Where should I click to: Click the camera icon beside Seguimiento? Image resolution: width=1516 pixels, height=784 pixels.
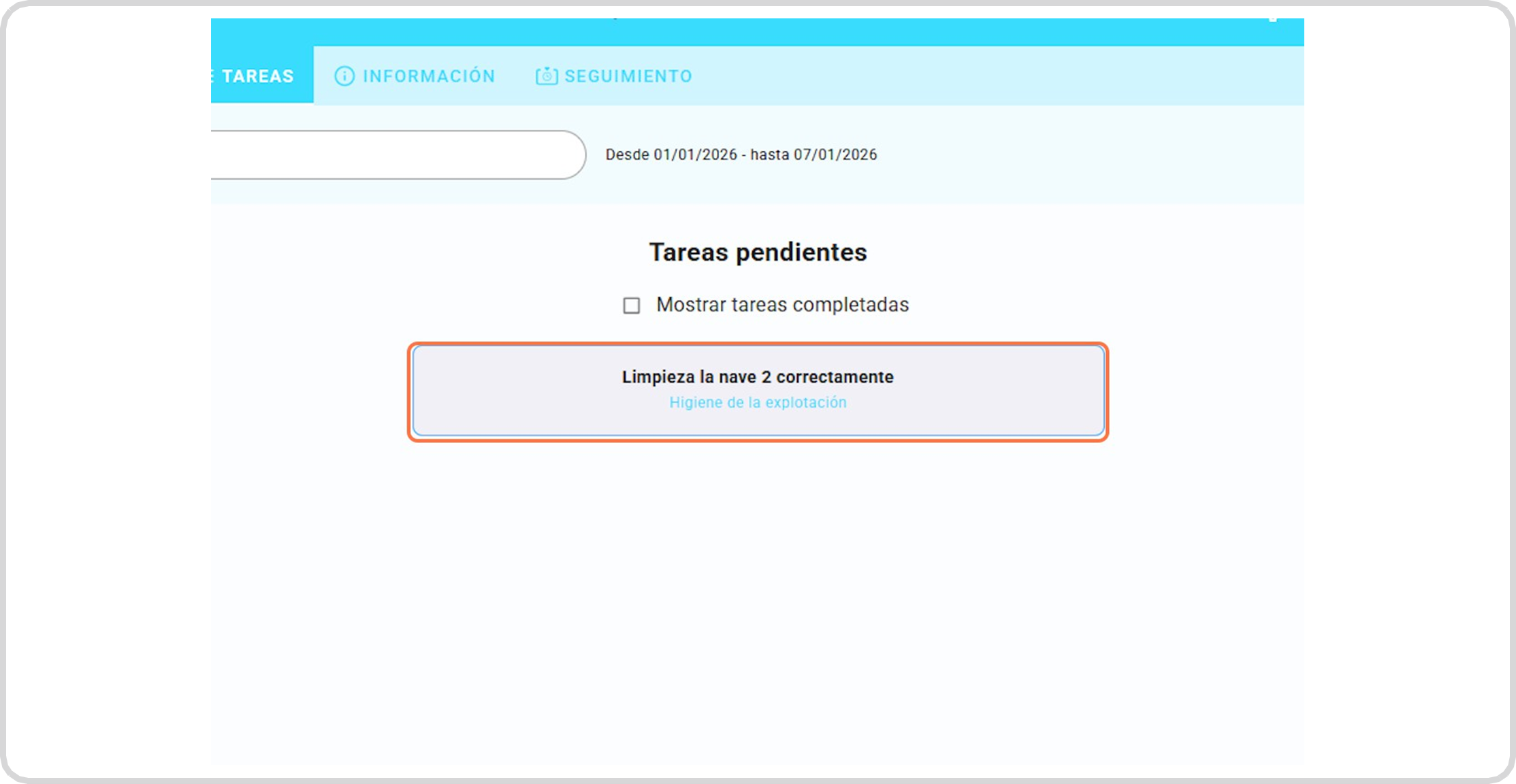[x=546, y=76]
